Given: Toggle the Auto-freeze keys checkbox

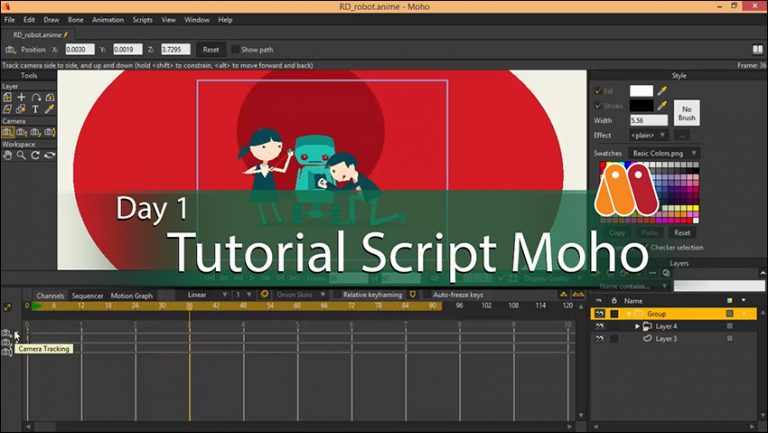Looking at the screenshot, I should coord(427,294).
